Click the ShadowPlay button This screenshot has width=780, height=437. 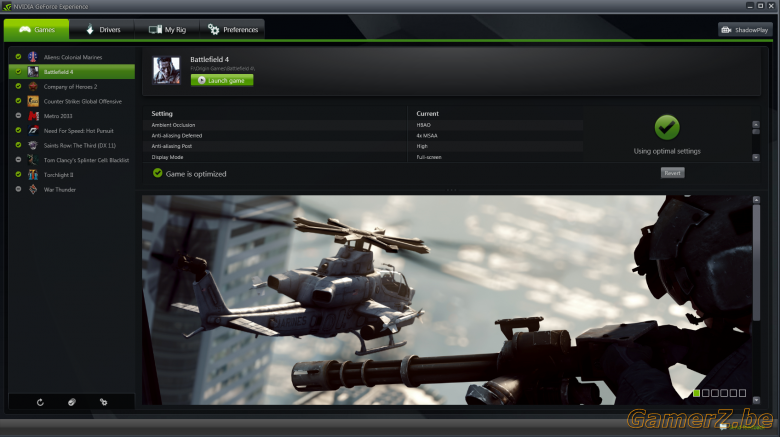(745, 30)
